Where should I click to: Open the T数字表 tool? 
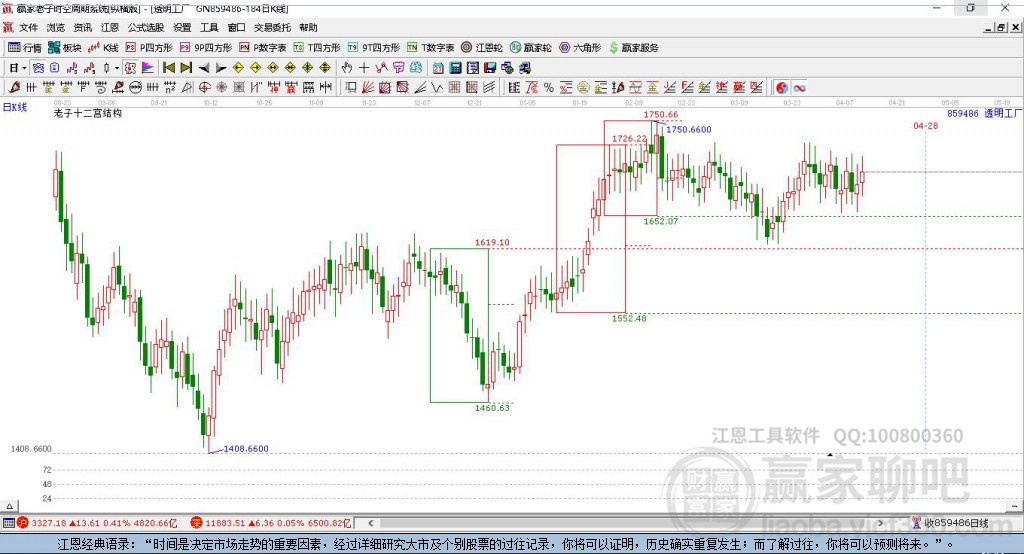tap(430, 48)
